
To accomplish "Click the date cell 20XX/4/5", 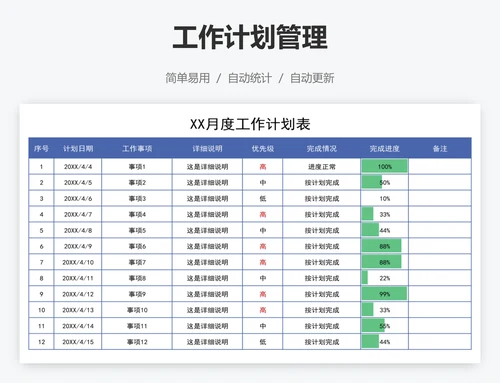I will point(78,182).
